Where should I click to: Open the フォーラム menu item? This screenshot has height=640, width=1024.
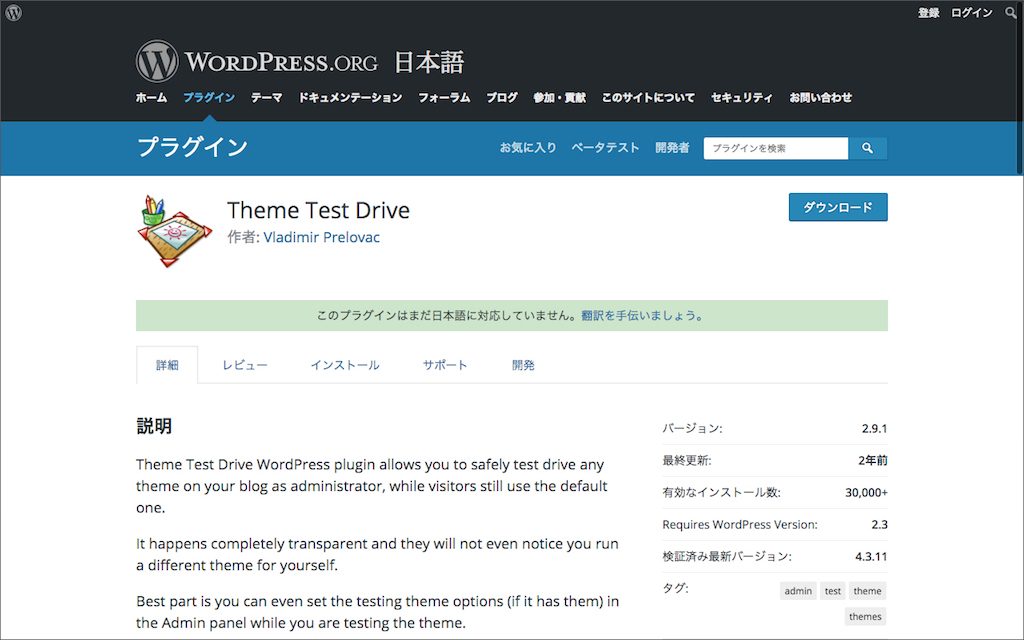pos(444,97)
